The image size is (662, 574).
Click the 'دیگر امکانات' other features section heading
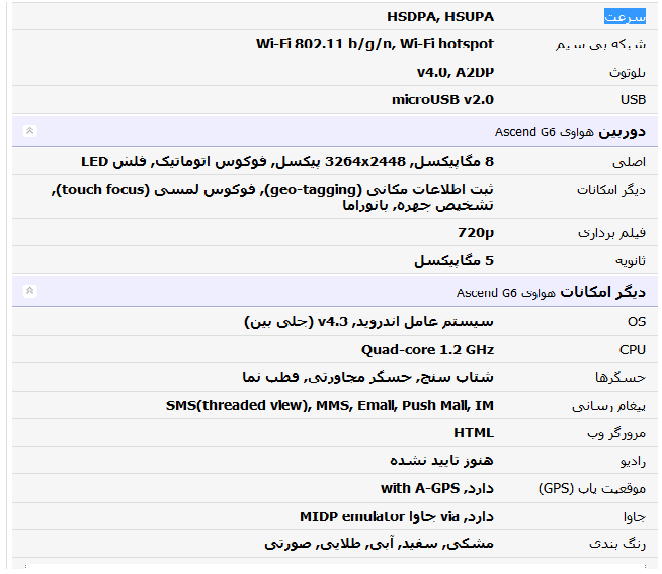pos(603,292)
